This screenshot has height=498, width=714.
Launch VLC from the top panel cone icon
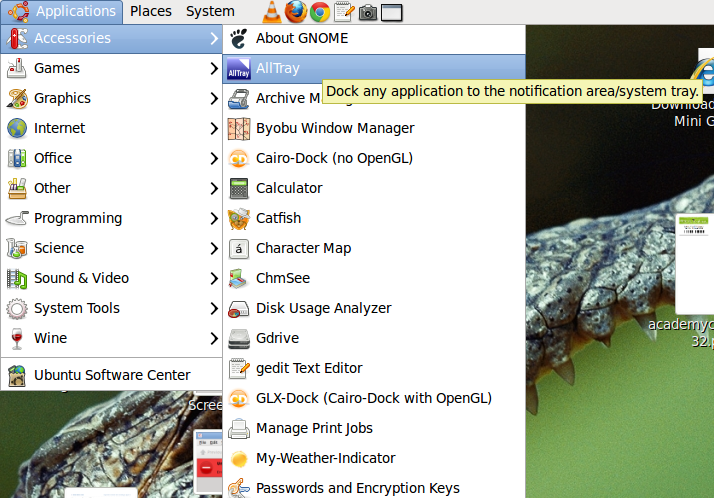[272, 12]
